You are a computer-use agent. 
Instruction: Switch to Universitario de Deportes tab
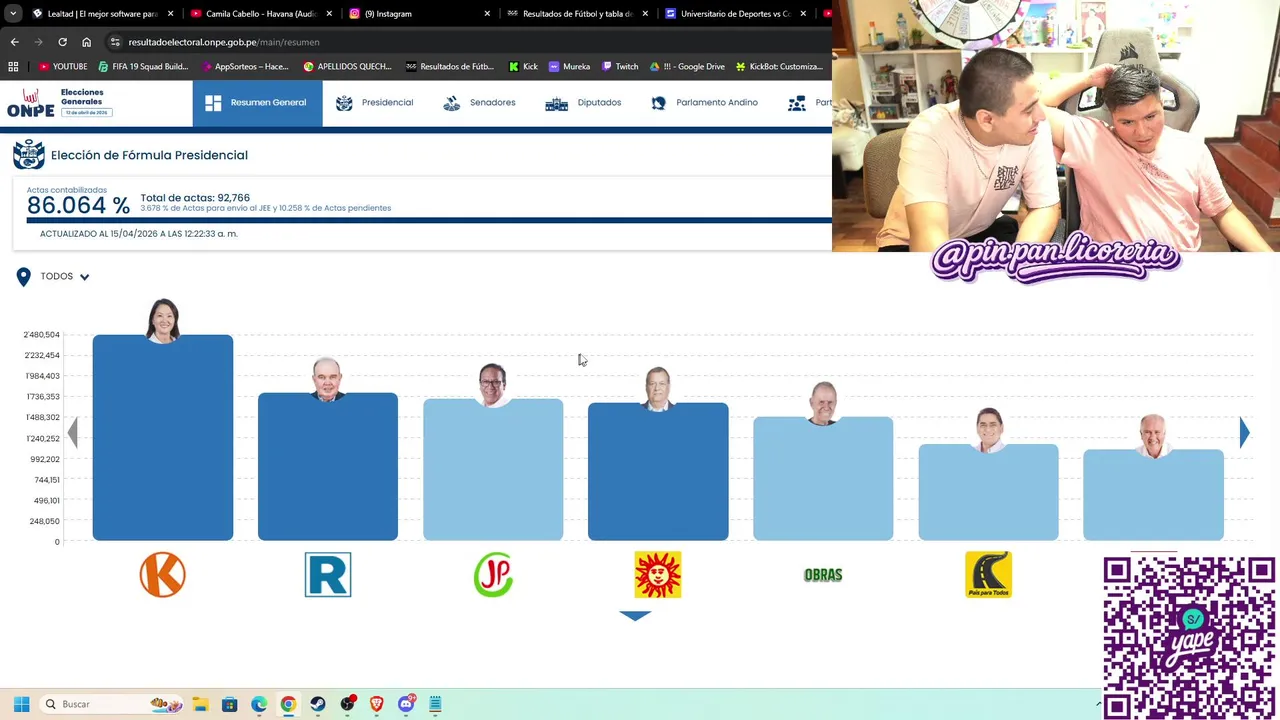tap(735, 14)
